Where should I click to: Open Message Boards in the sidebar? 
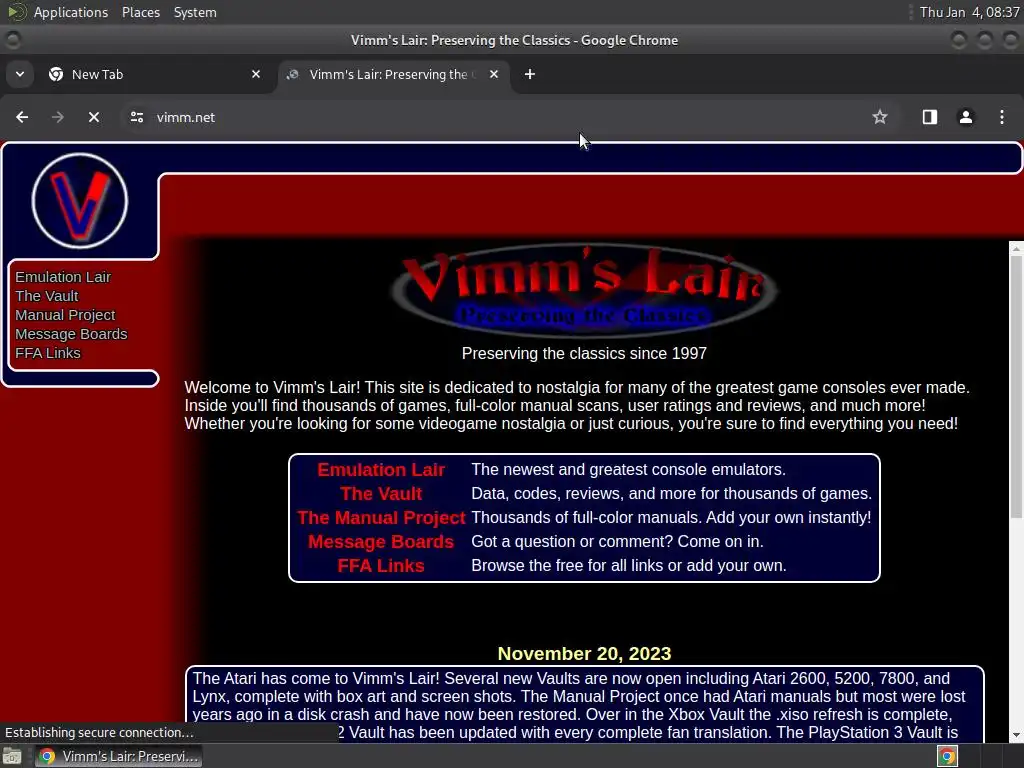(x=71, y=334)
